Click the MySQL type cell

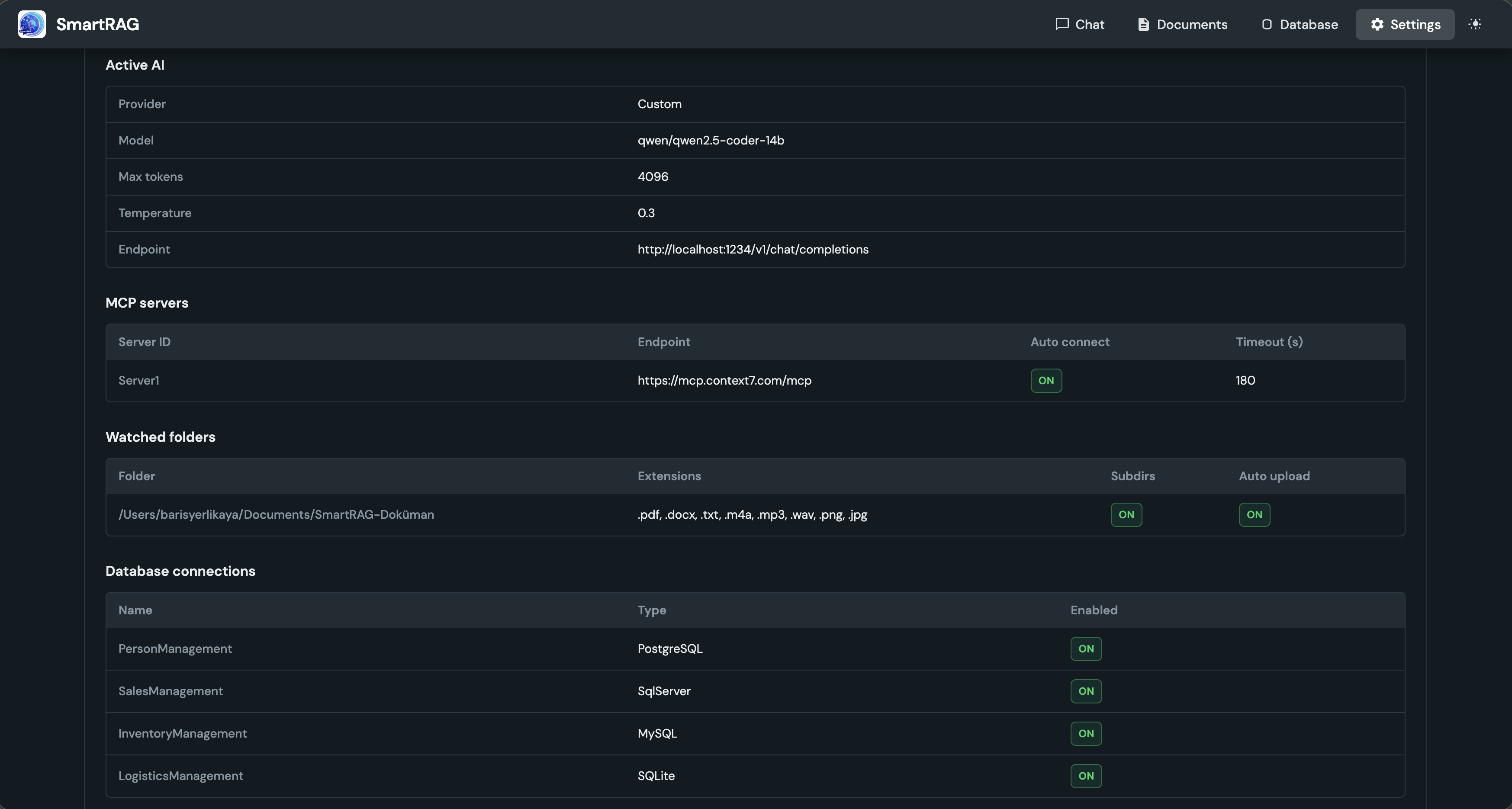tap(657, 733)
